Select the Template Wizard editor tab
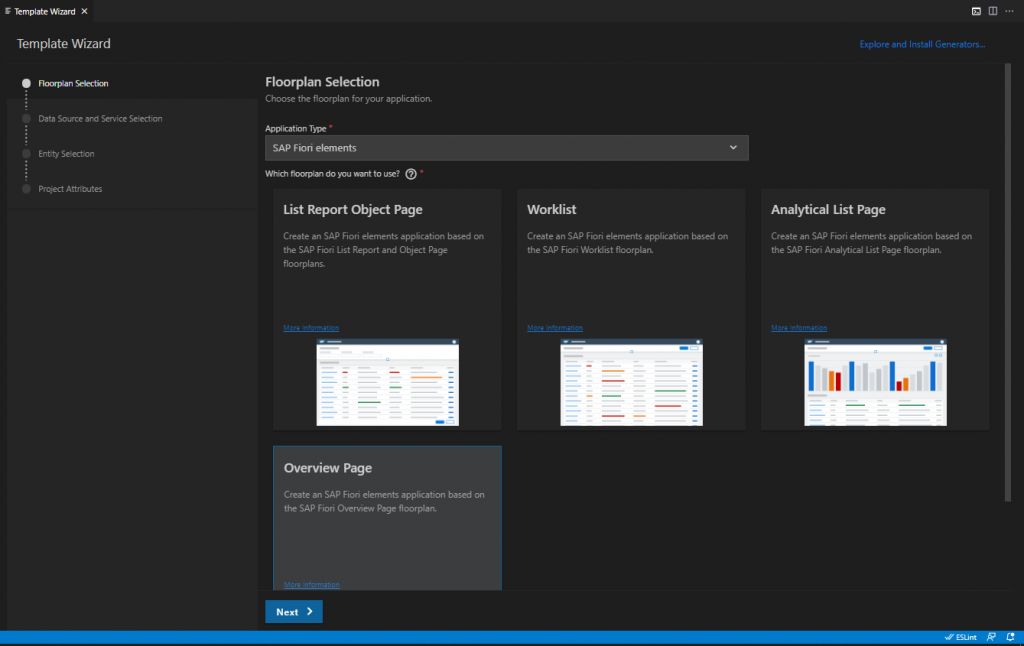 pos(45,11)
